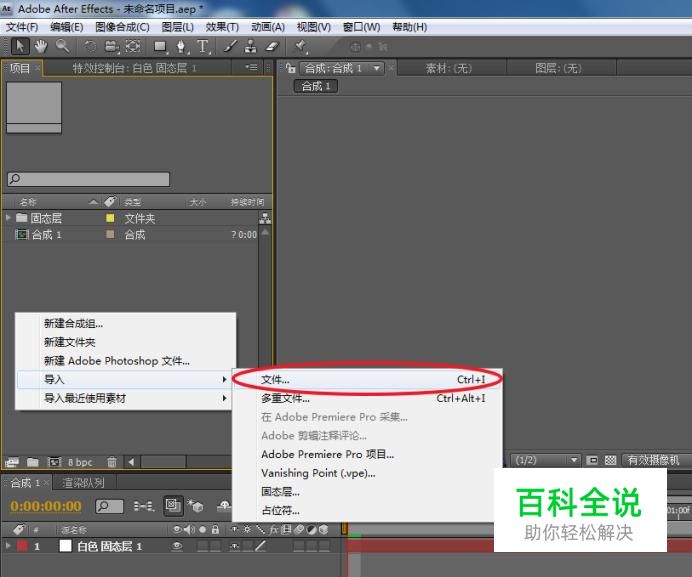Click the 名称 column sort arrow

[x=93, y=202]
